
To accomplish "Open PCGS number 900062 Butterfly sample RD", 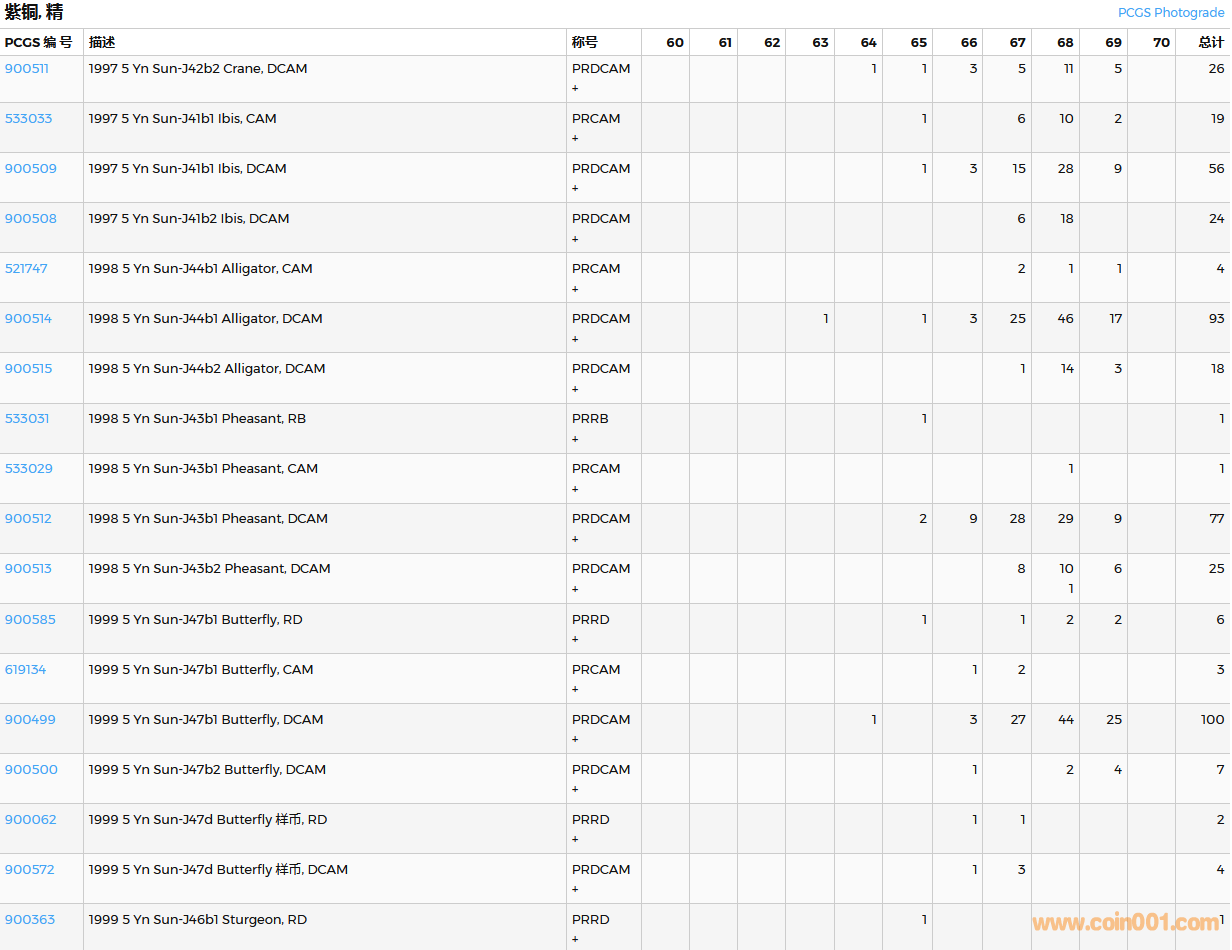I will pyautogui.click(x=31, y=820).
